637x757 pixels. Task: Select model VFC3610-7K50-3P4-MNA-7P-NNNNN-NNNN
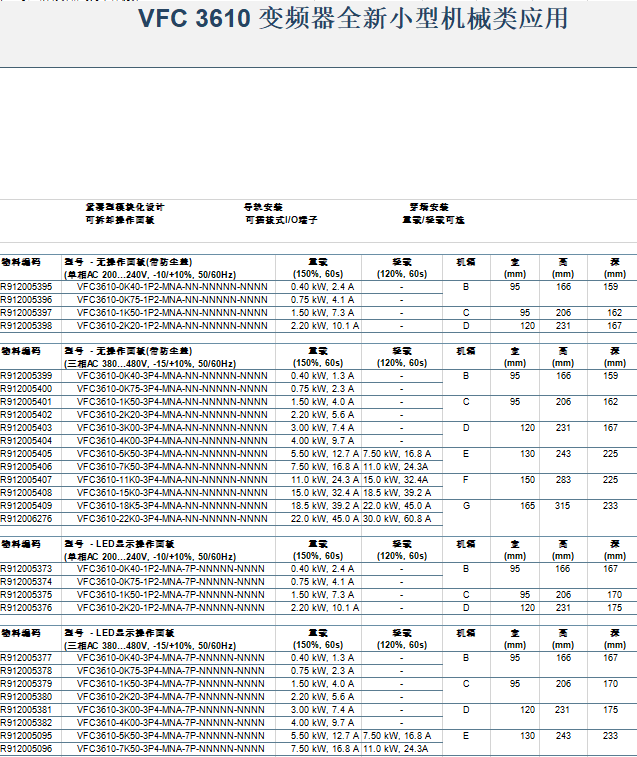pos(170,749)
